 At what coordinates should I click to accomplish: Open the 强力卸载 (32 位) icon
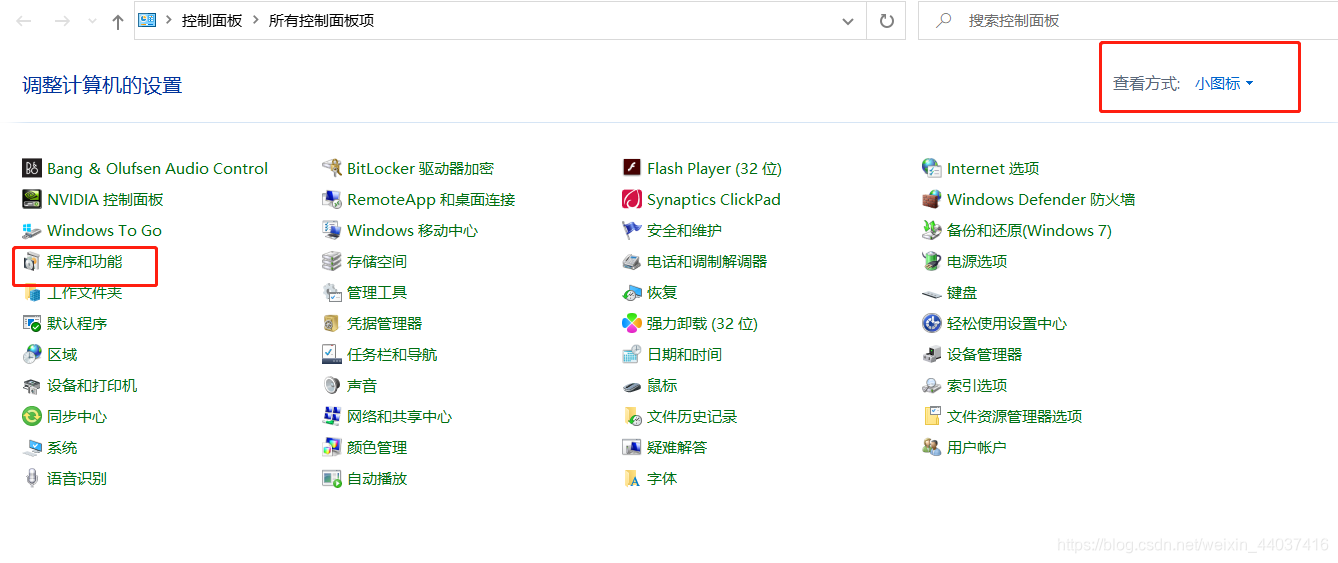[632, 323]
